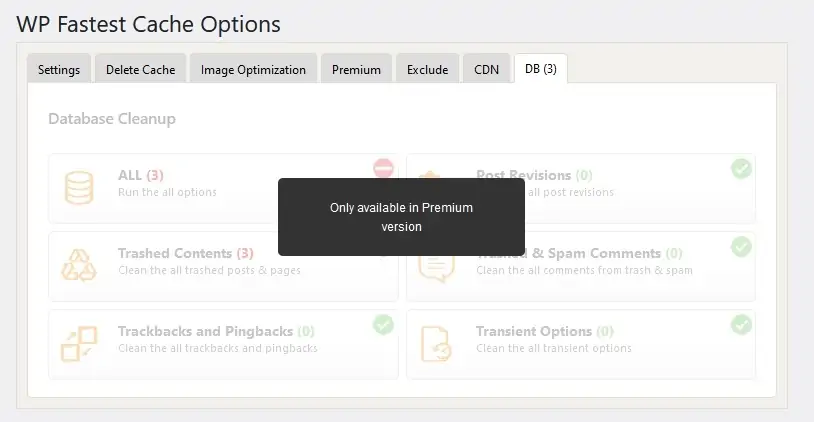The image size is (814, 422).
Task: Open the Exclude tab
Action: point(427,70)
